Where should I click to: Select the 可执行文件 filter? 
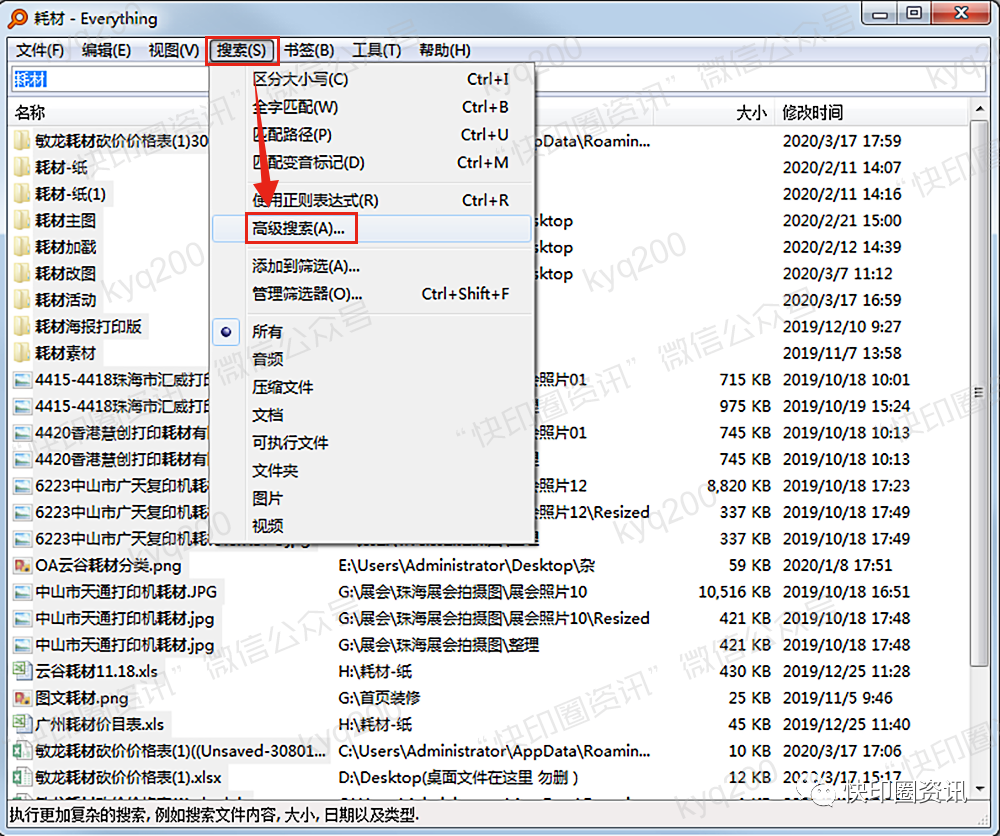(x=372, y=443)
